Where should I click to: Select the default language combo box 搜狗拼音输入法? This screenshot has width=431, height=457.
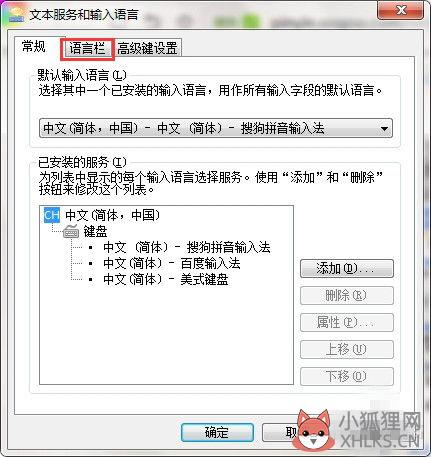click(x=216, y=128)
